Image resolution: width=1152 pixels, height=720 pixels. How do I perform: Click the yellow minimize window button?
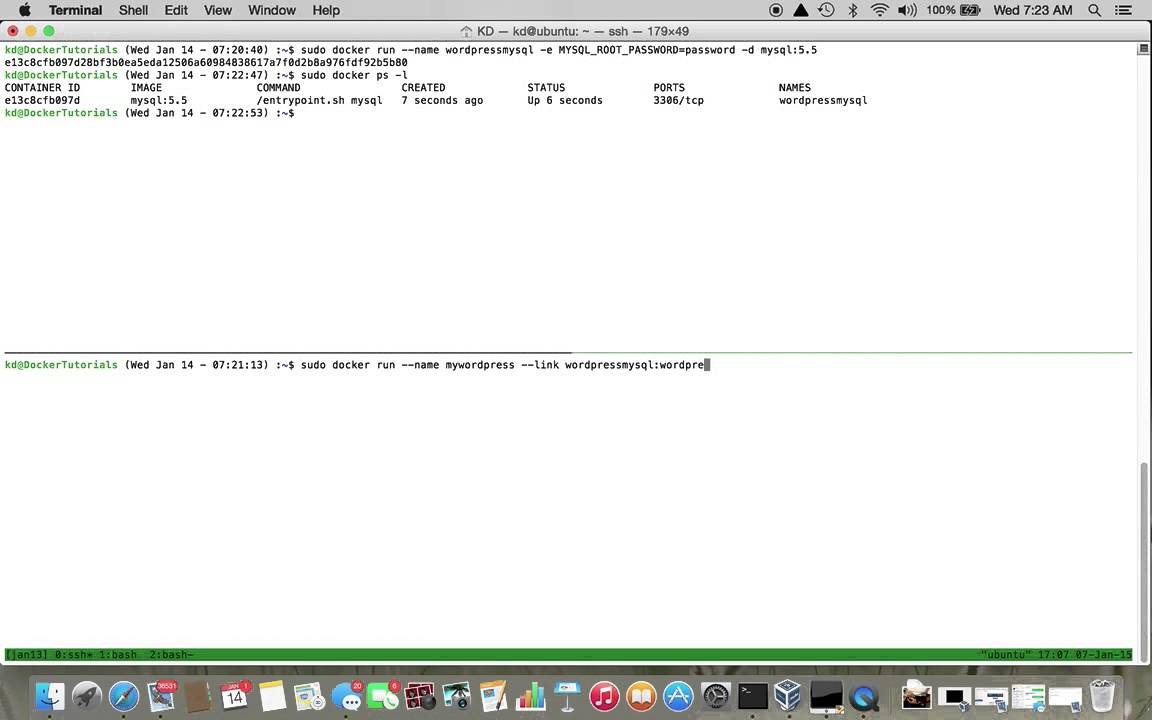[x=30, y=31]
